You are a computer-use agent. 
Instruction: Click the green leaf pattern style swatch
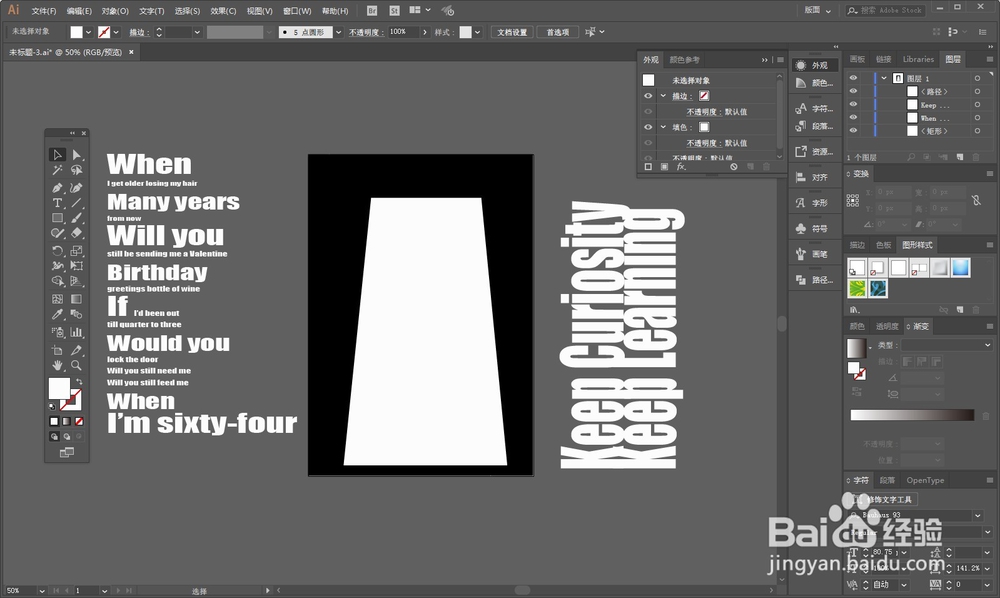[857, 289]
